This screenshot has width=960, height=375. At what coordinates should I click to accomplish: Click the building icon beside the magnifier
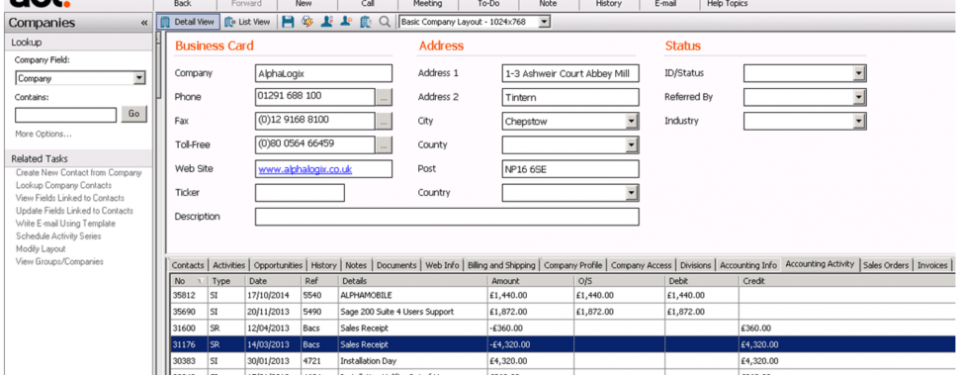(x=366, y=22)
